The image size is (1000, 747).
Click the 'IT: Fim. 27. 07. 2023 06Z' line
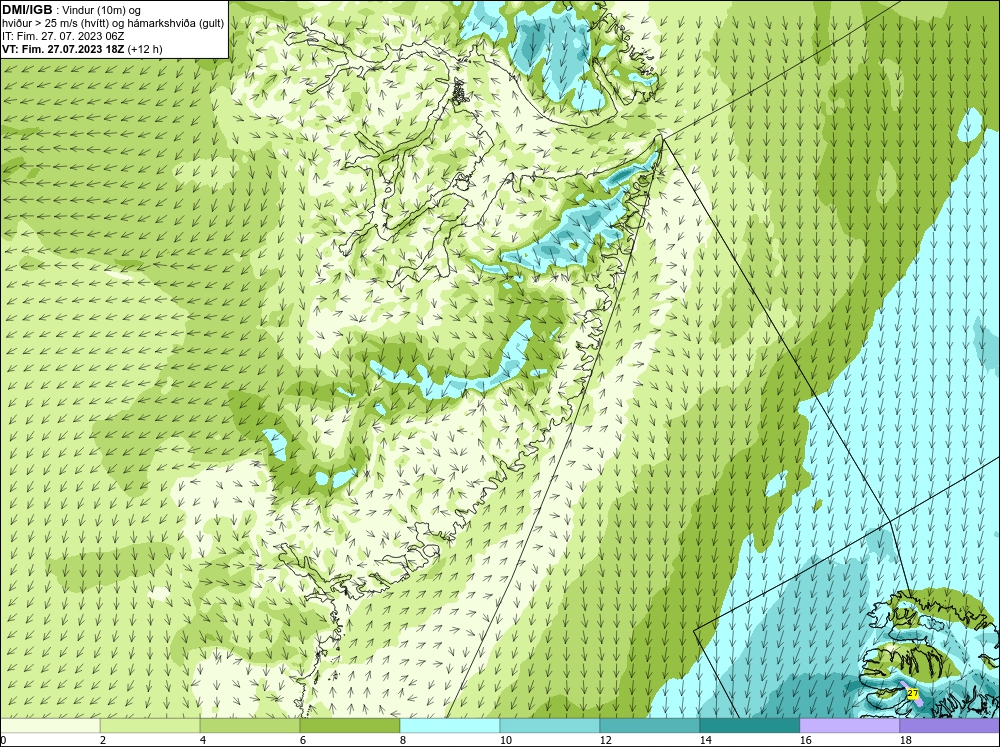[x=63, y=36]
